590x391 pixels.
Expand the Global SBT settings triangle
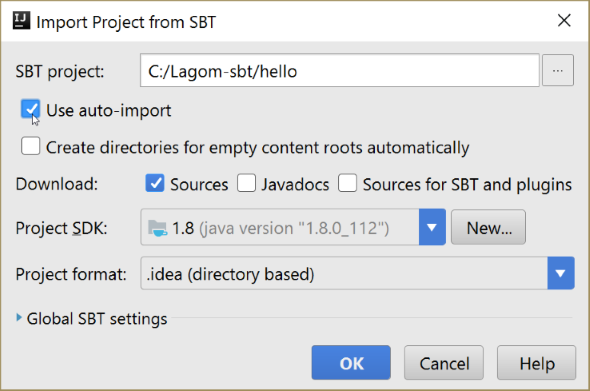tap(19, 318)
